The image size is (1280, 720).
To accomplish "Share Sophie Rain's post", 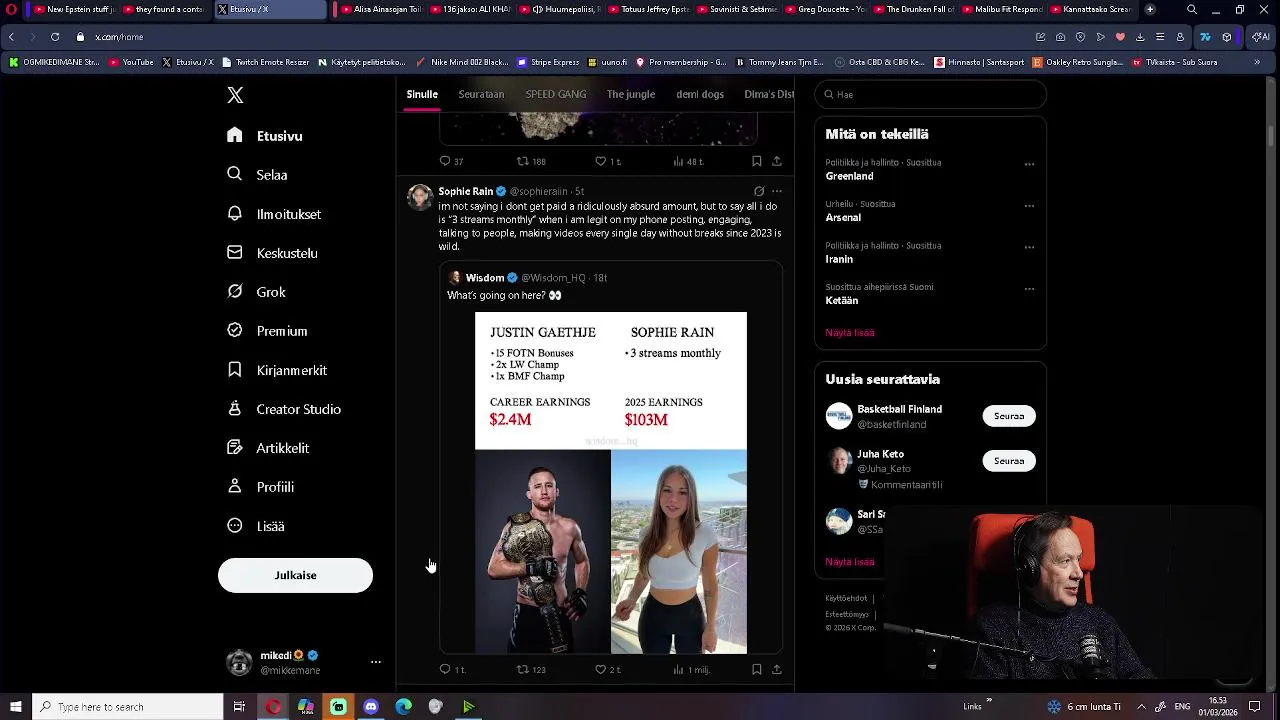I will (776, 669).
